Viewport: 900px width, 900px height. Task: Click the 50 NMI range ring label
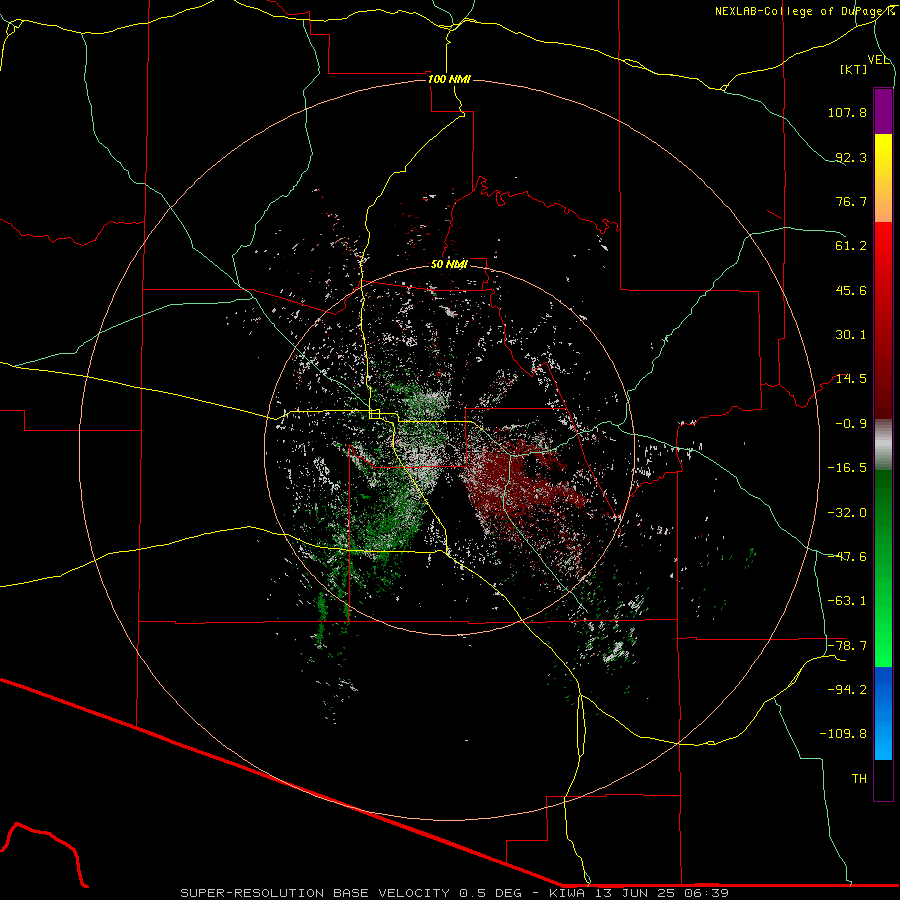click(x=449, y=264)
